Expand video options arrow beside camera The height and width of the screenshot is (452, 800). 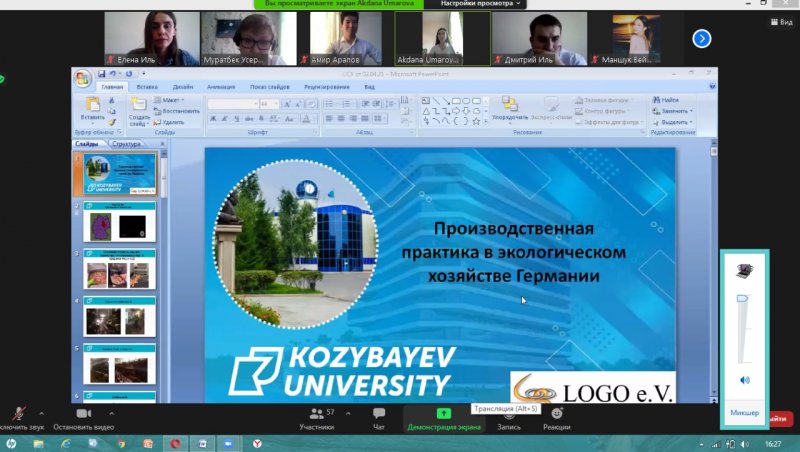[x=111, y=413]
